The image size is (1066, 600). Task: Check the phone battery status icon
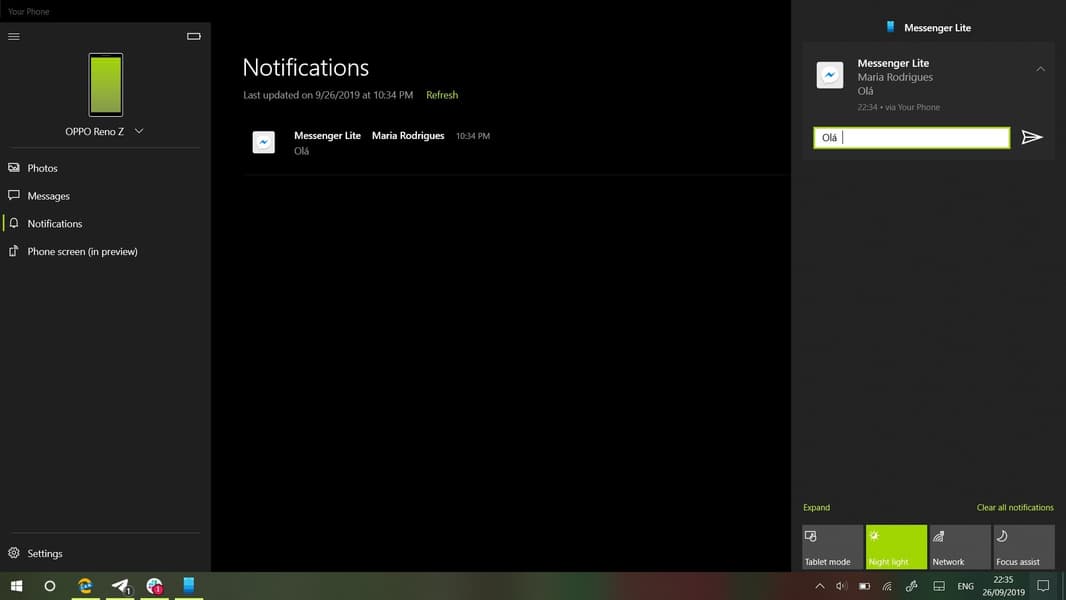pyautogui.click(x=194, y=36)
